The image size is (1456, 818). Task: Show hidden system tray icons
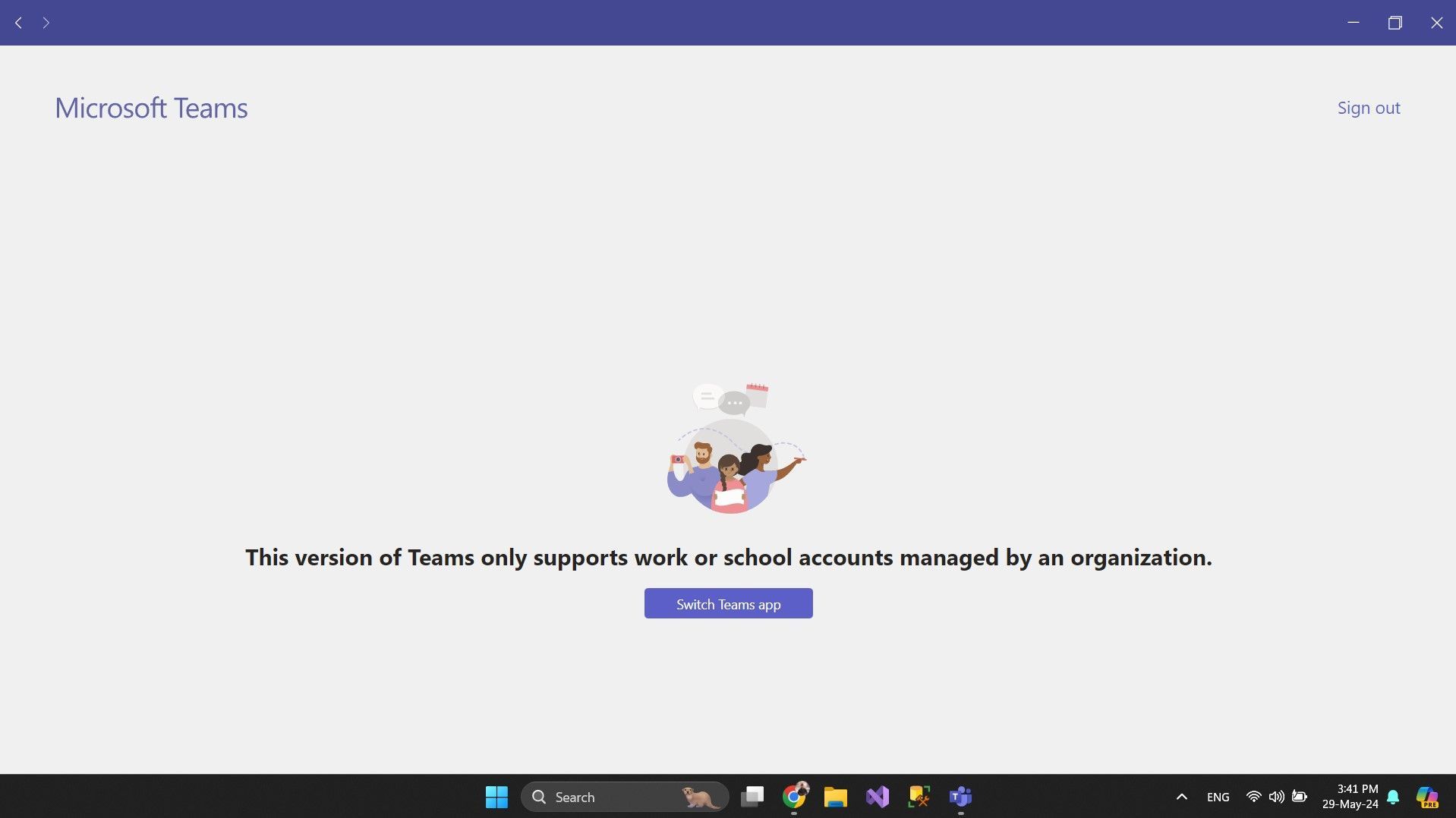1181,797
